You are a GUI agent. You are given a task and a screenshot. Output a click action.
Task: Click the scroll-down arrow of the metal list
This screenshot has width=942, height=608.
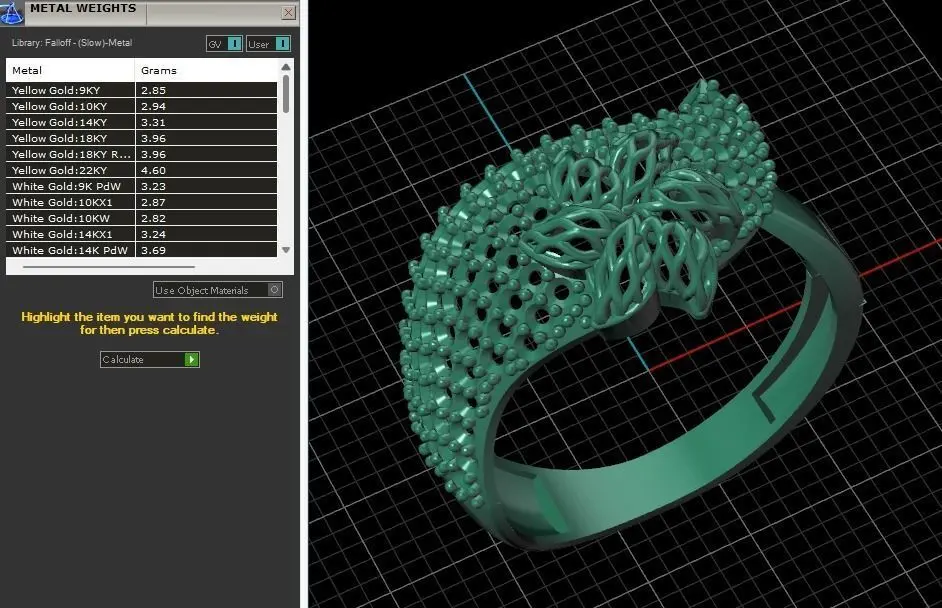click(286, 250)
